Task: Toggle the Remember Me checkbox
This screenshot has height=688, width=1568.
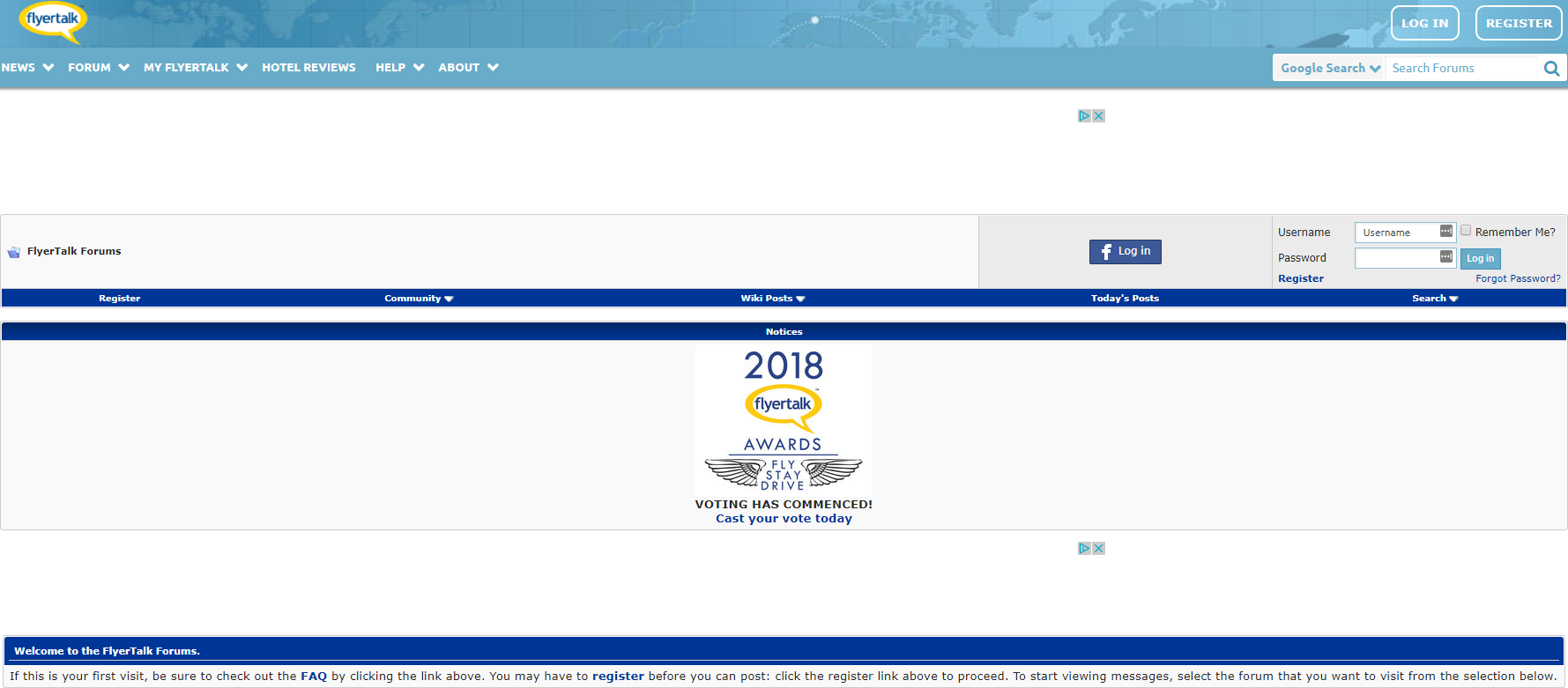Action: coord(1466,231)
